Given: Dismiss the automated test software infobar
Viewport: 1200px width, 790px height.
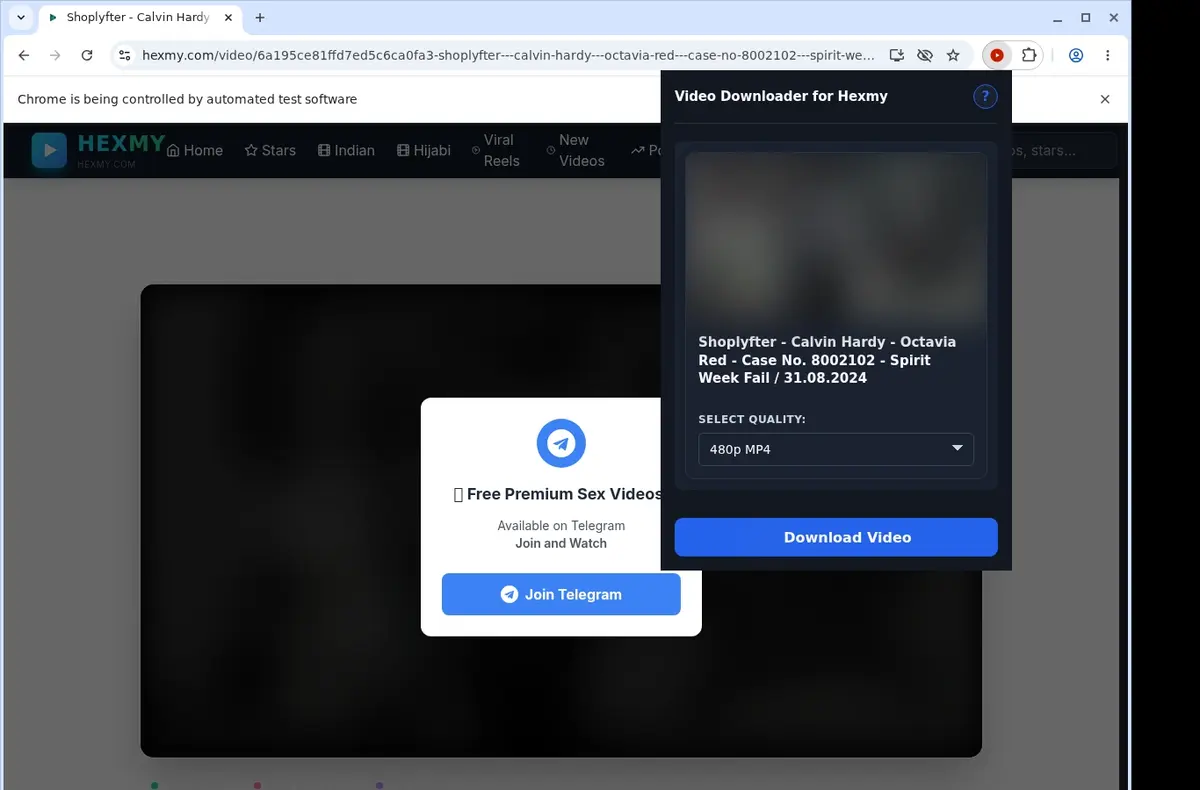Looking at the screenshot, I should click(1105, 99).
